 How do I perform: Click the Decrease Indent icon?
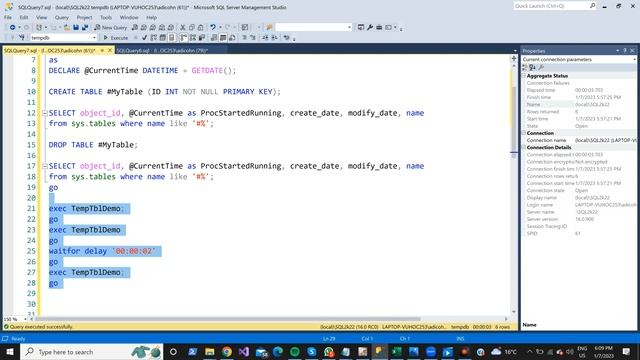pyautogui.click(x=265, y=38)
